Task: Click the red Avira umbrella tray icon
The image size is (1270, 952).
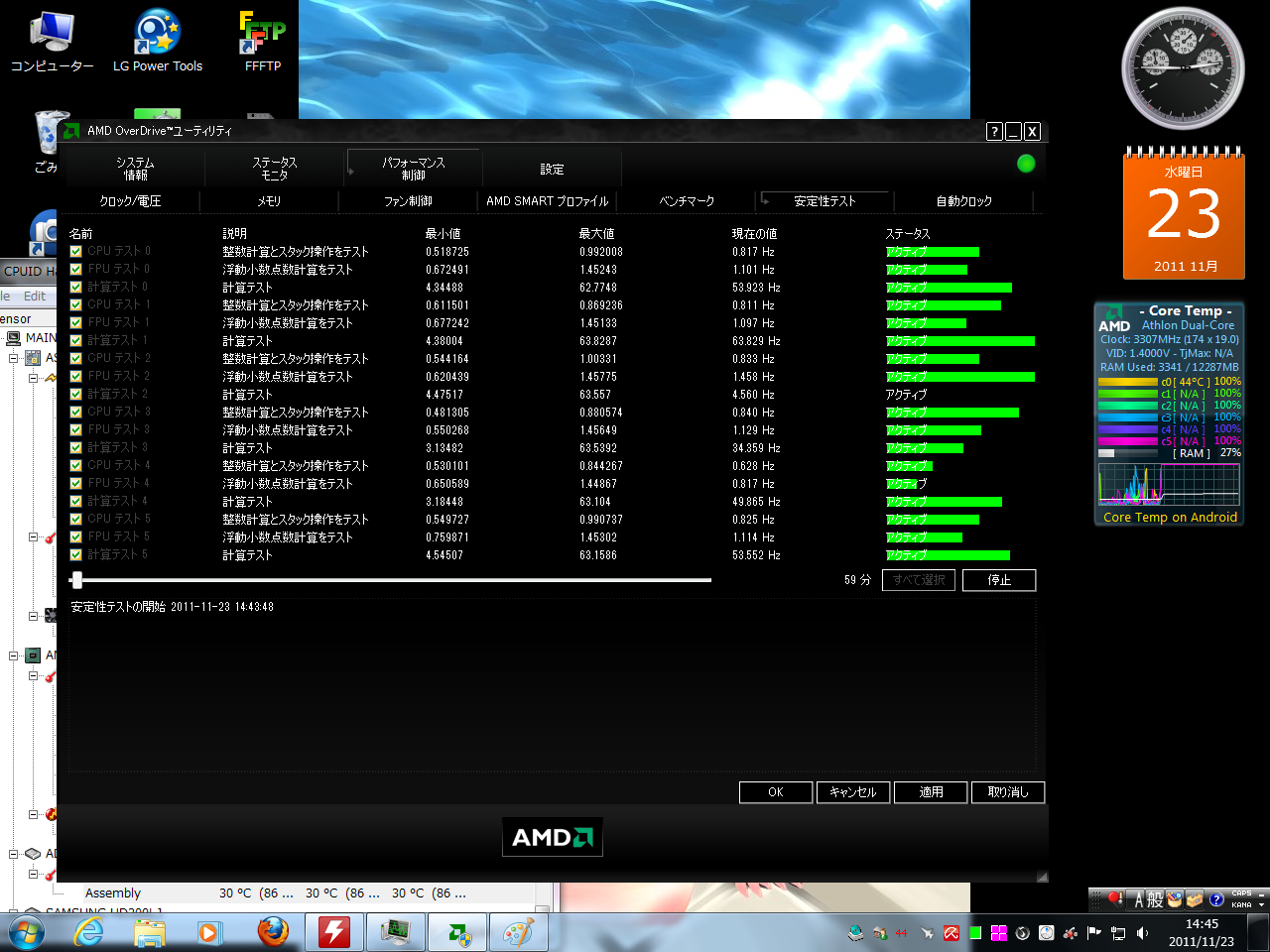Action: (x=951, y=933)
